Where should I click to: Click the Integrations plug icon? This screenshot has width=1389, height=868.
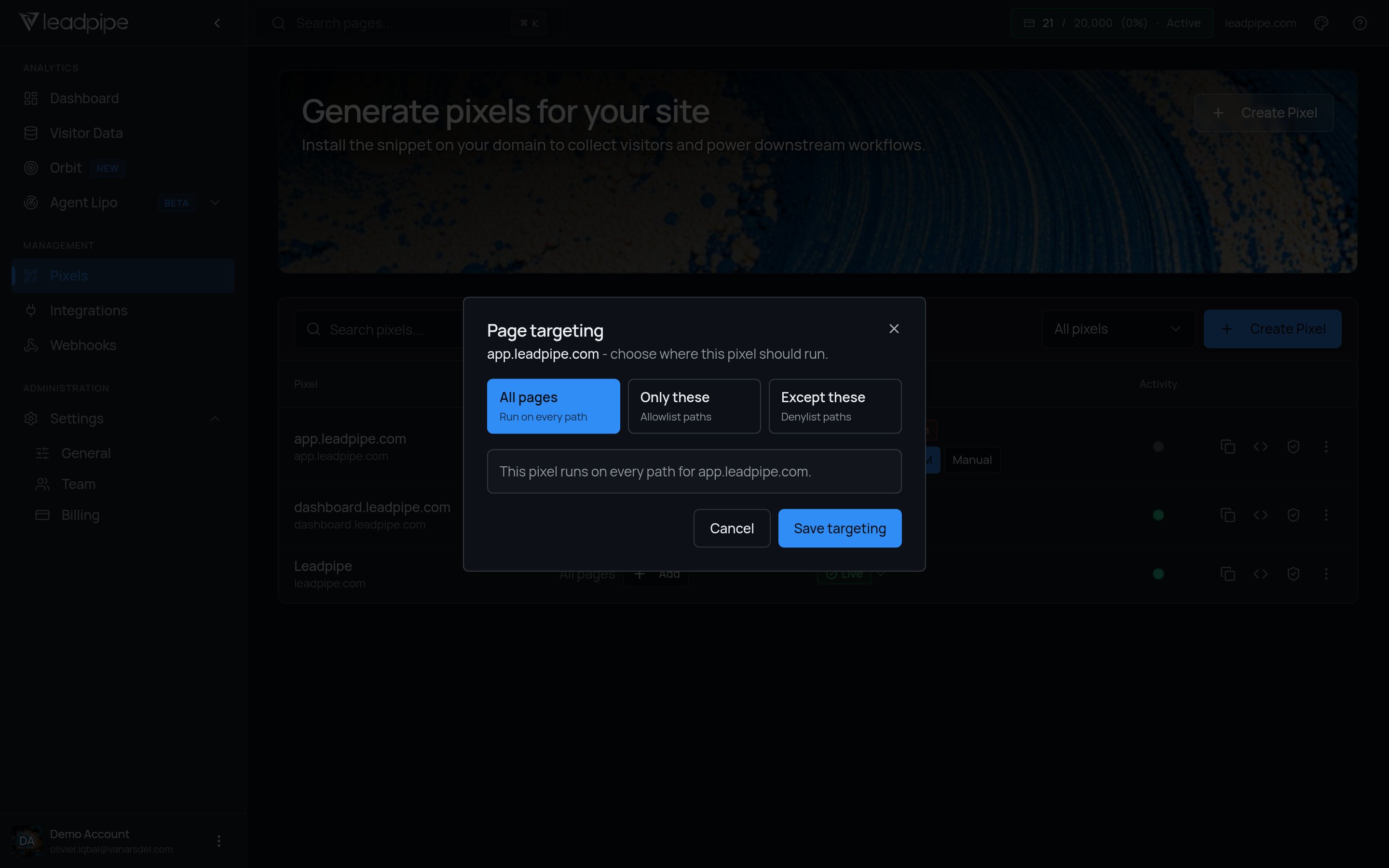pos(31,311)
